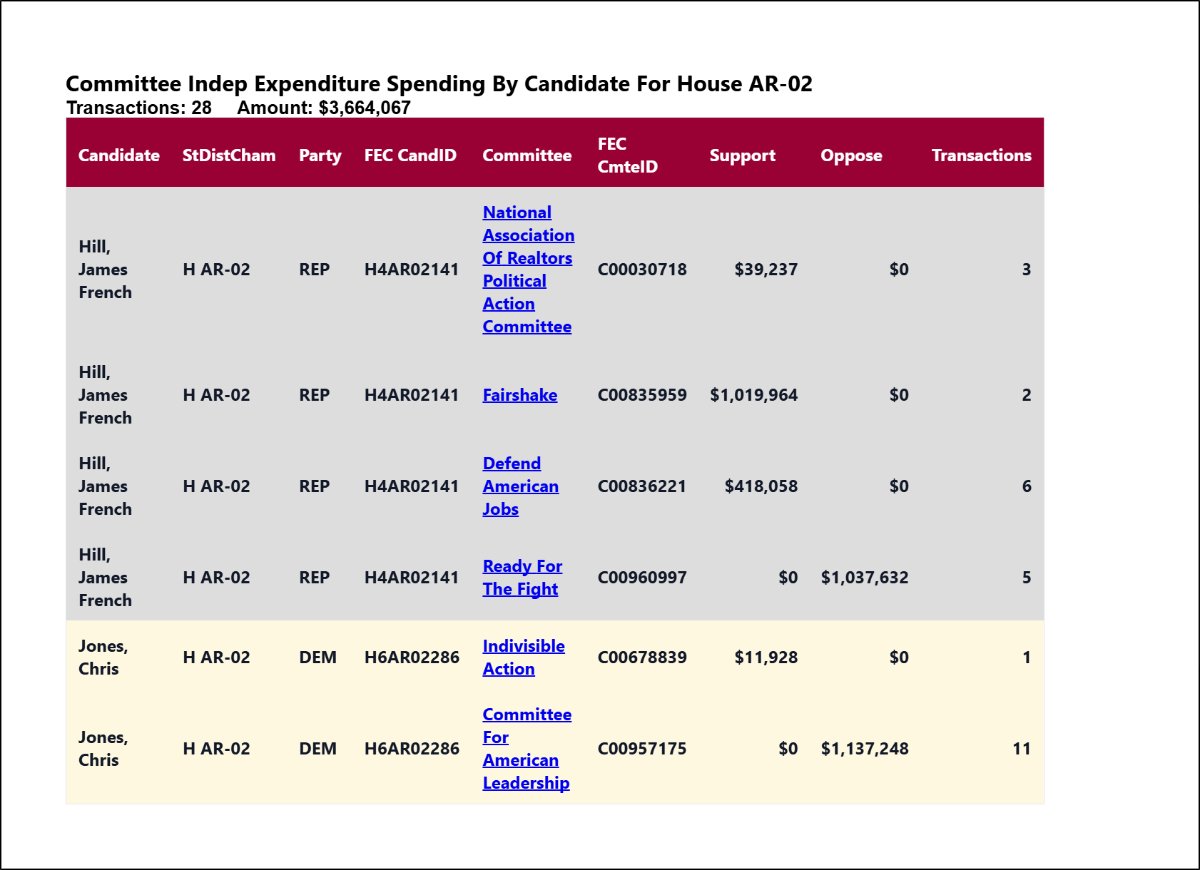The height and width of the screenshot is (870, 1200).
Task: Open the Ready For The Fight link
Action: pyautogui.click(x=522, y=577)
